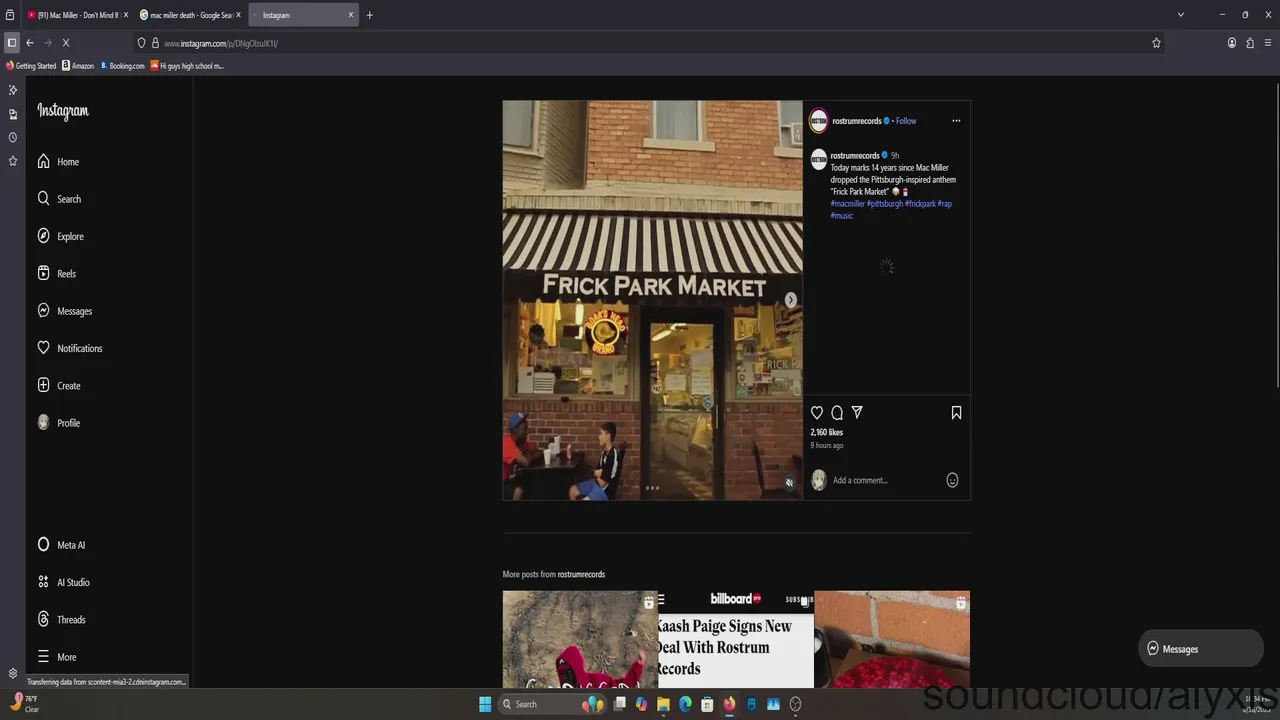This screenshot has width=1280, height=720.
Task: Click the #frickpark hashtag
Action: click(920, 204)
